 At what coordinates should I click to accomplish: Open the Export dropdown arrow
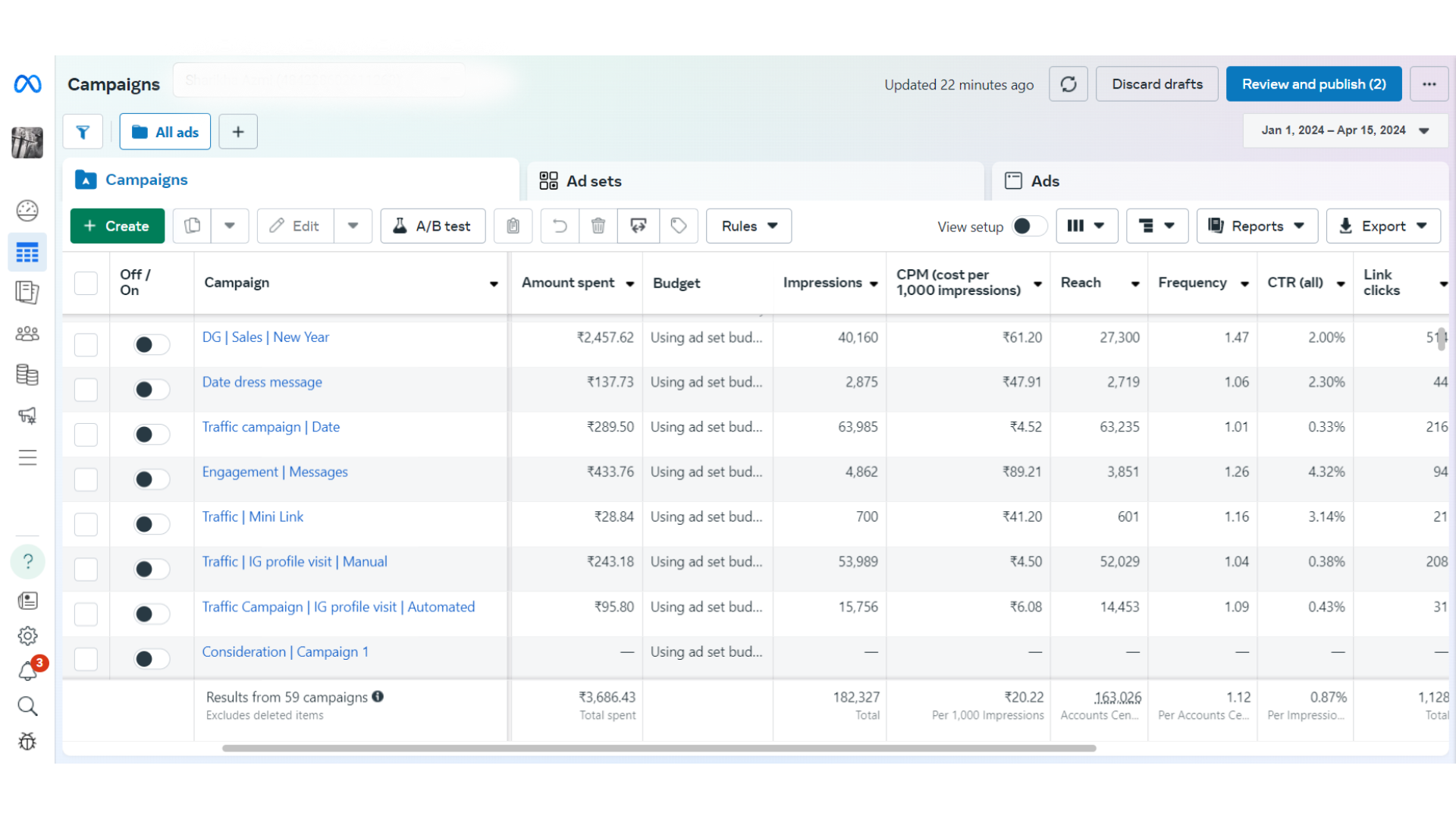(x=1422, y=226)
